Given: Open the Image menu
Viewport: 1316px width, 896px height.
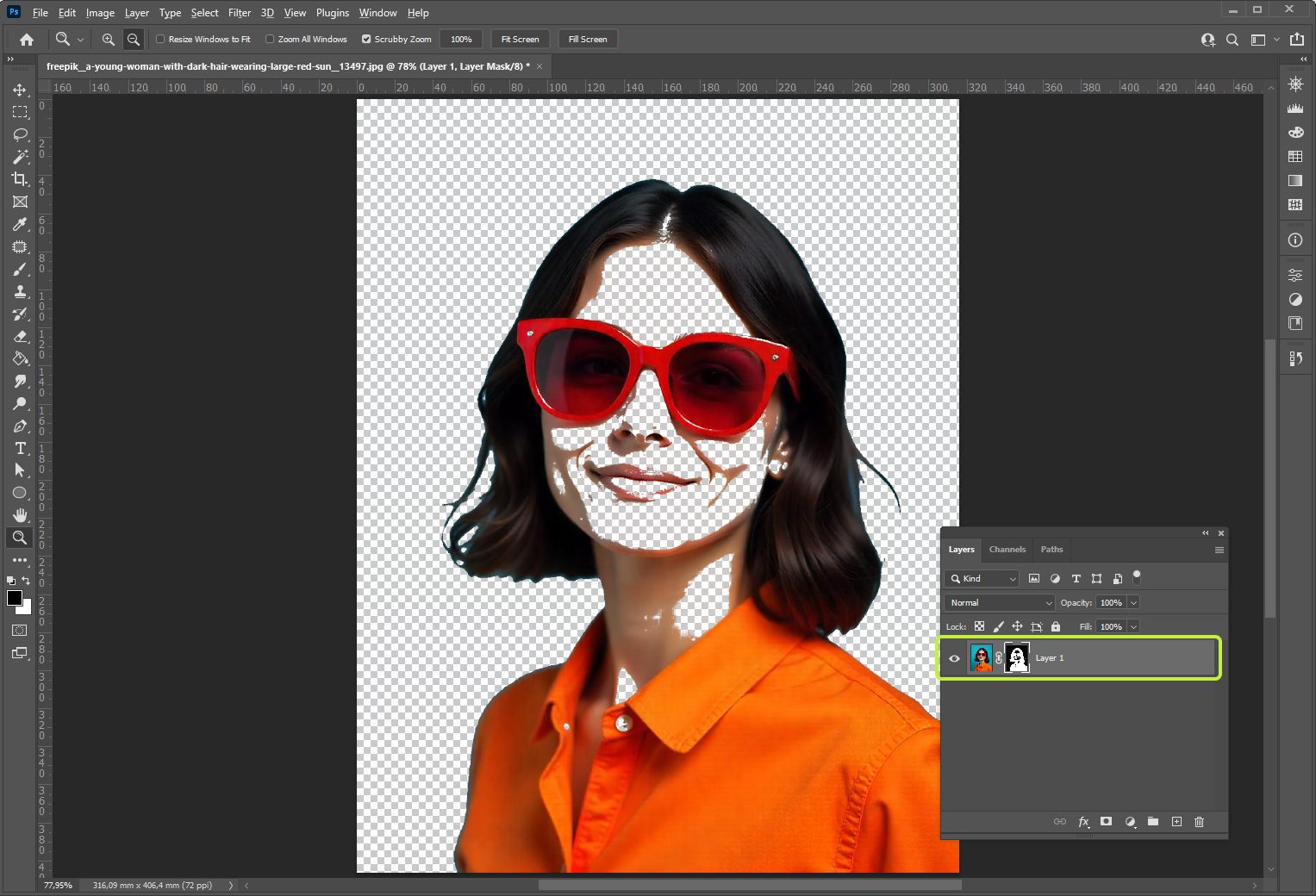Looking at the screenshot, I should click(x=100, y=13).
